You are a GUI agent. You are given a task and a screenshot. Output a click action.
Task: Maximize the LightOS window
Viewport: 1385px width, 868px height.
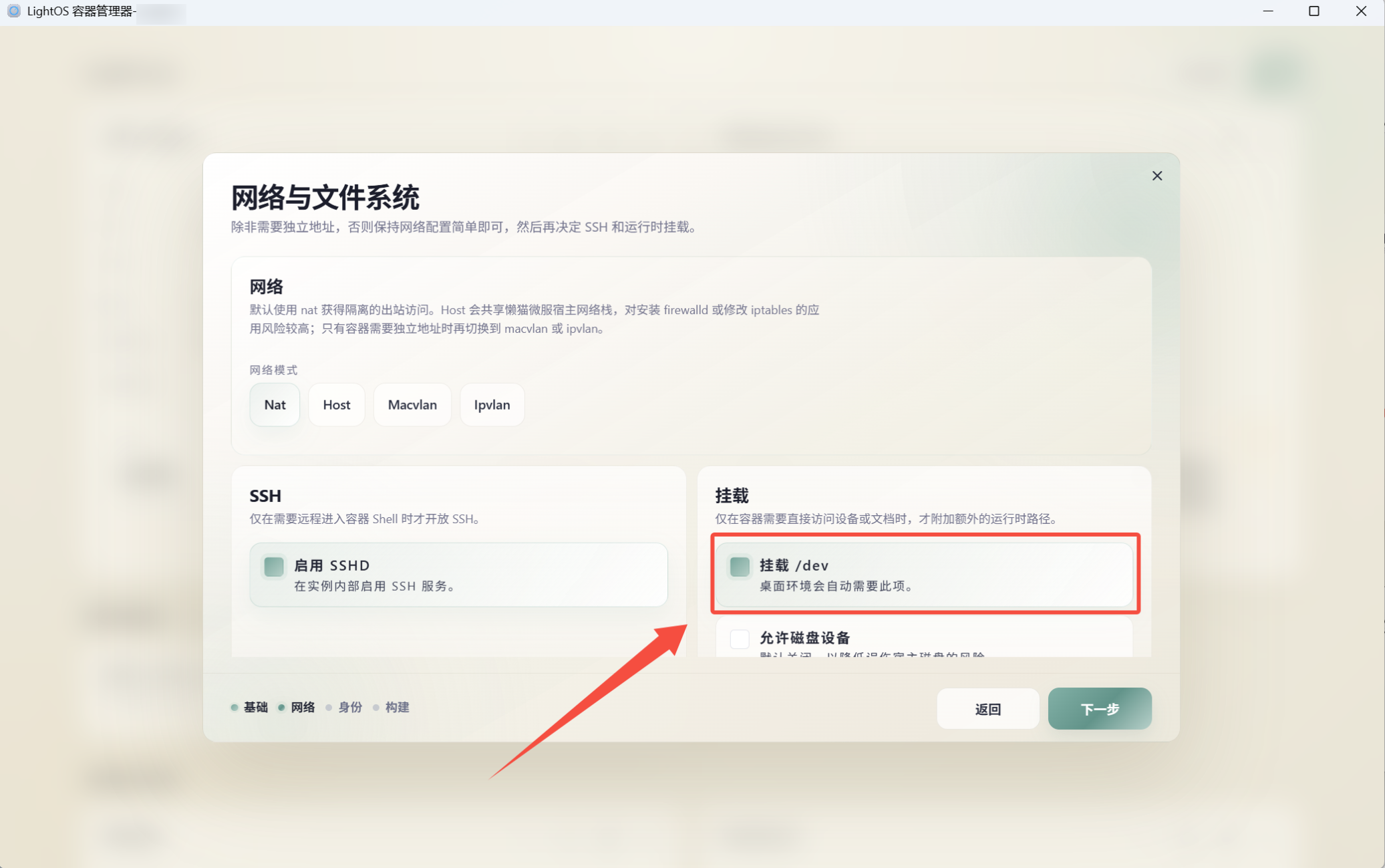[x=1314, y=11]
